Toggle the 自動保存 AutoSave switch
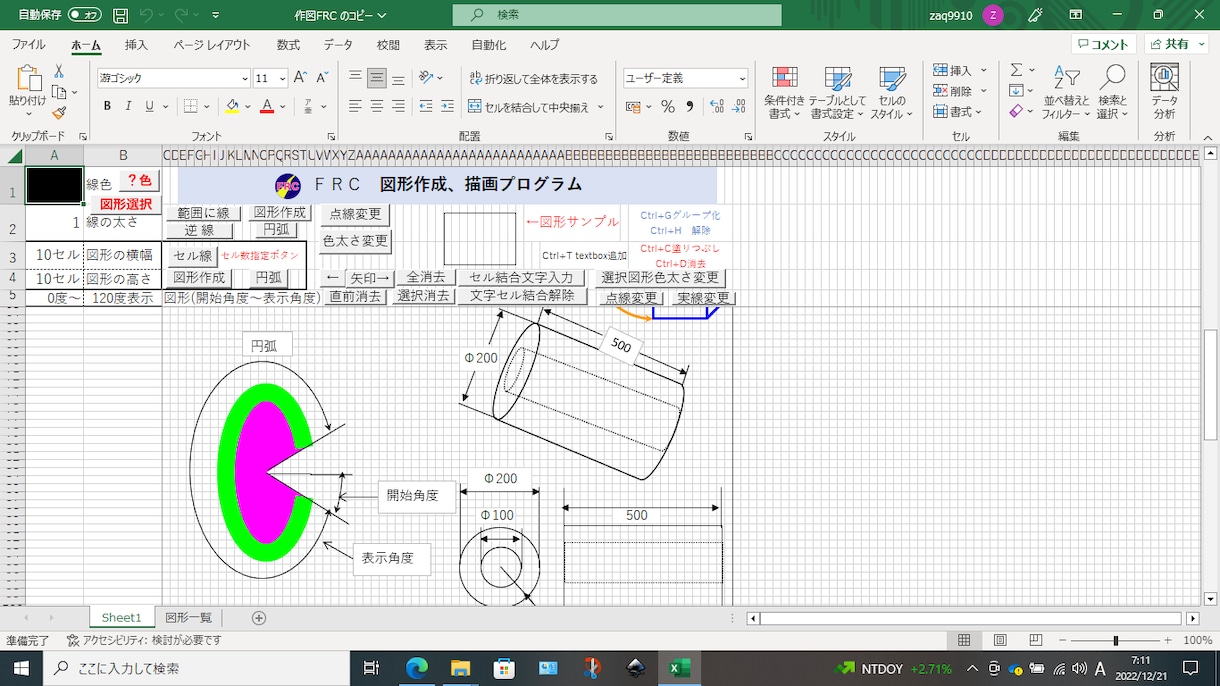The image size is (1220, 686). 84,15
